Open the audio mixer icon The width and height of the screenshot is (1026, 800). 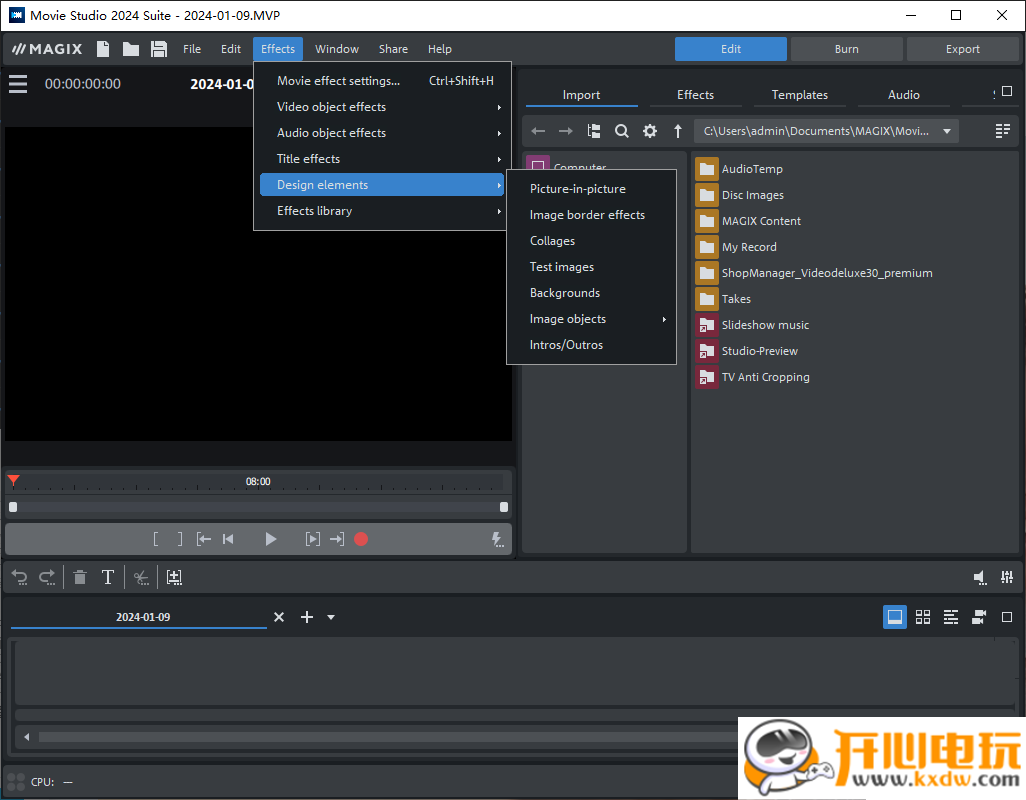(x=1007, y=577)
